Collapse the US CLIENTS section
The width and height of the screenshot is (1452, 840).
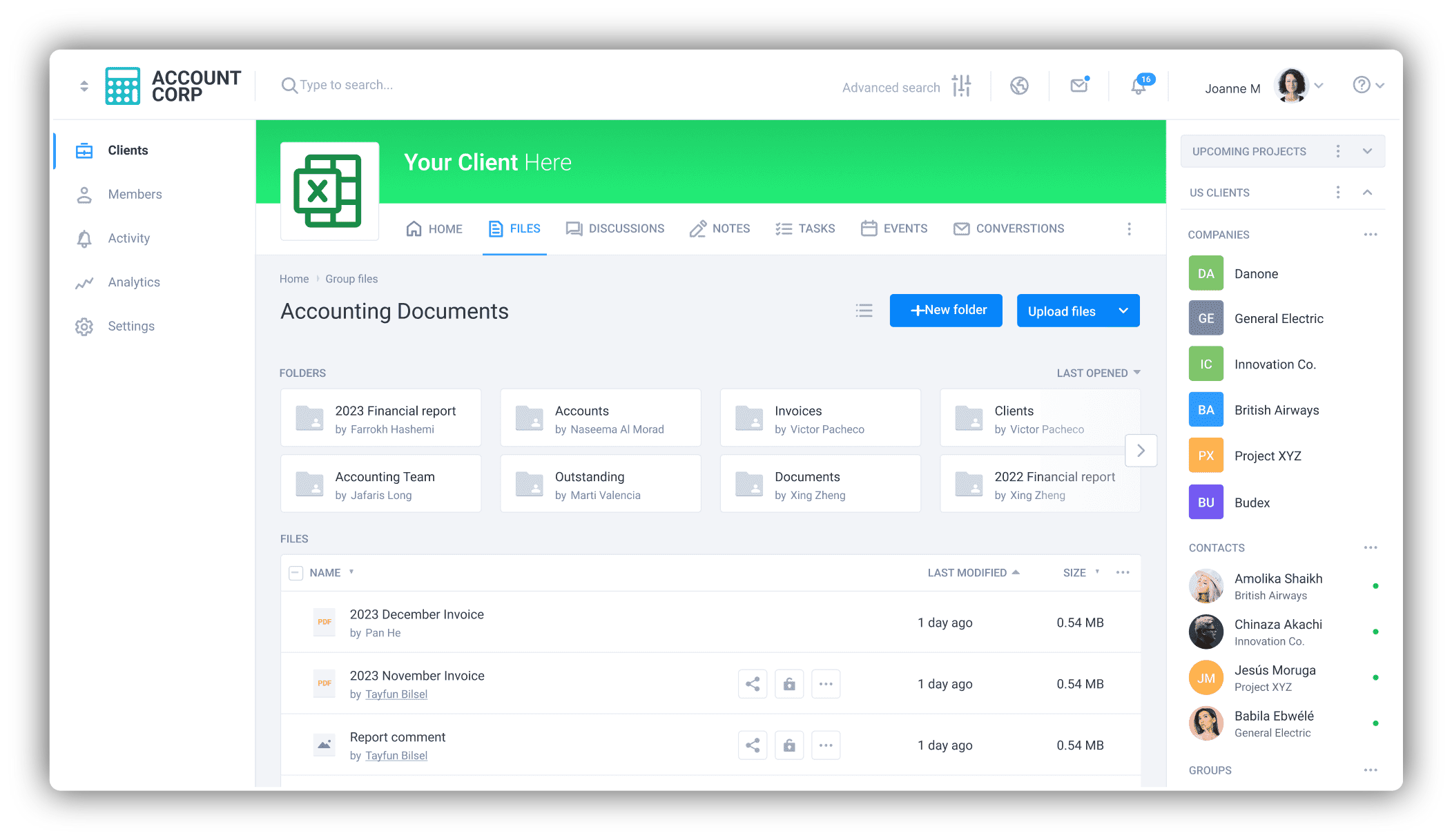coord(1368,192)
